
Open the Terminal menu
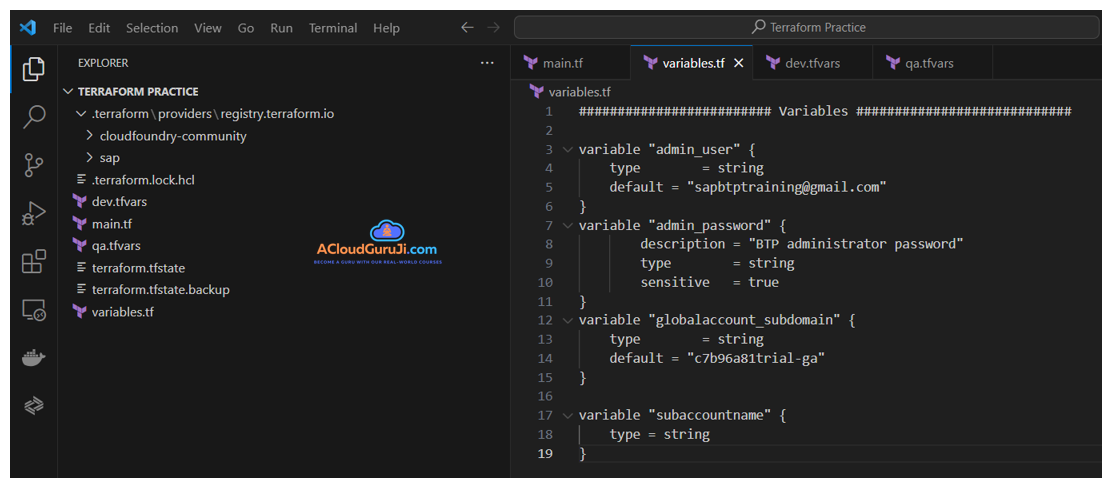coord(331,28)
